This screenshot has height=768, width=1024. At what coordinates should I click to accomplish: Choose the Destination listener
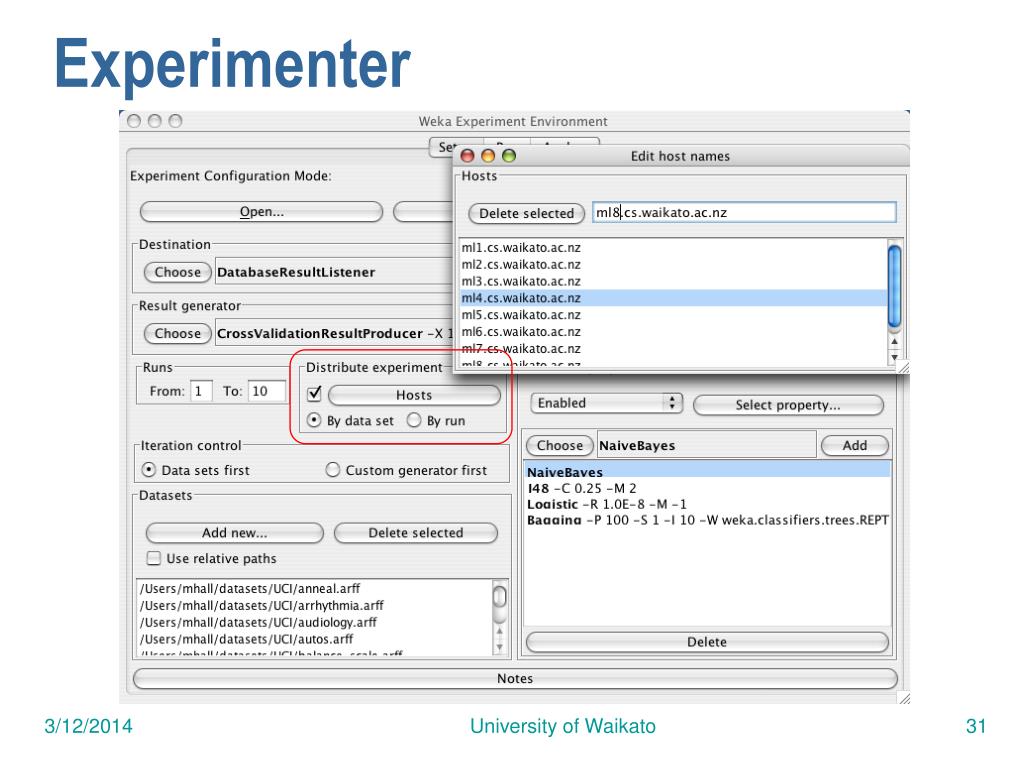point(178,272)
